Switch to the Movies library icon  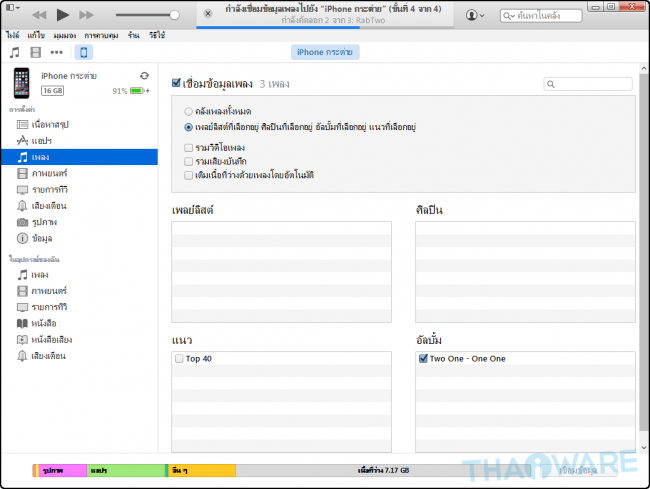point(36,52)
